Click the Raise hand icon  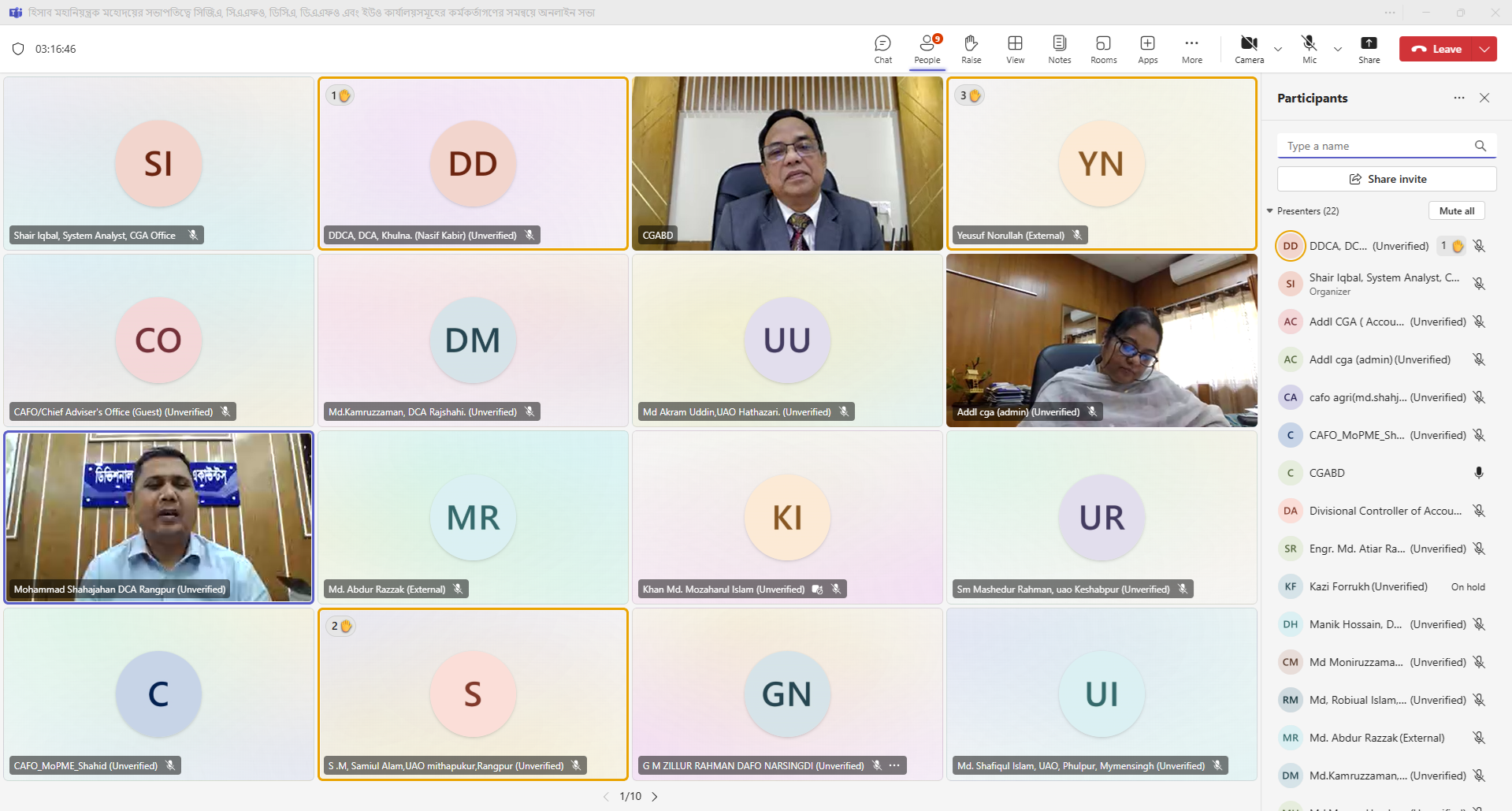971,49
